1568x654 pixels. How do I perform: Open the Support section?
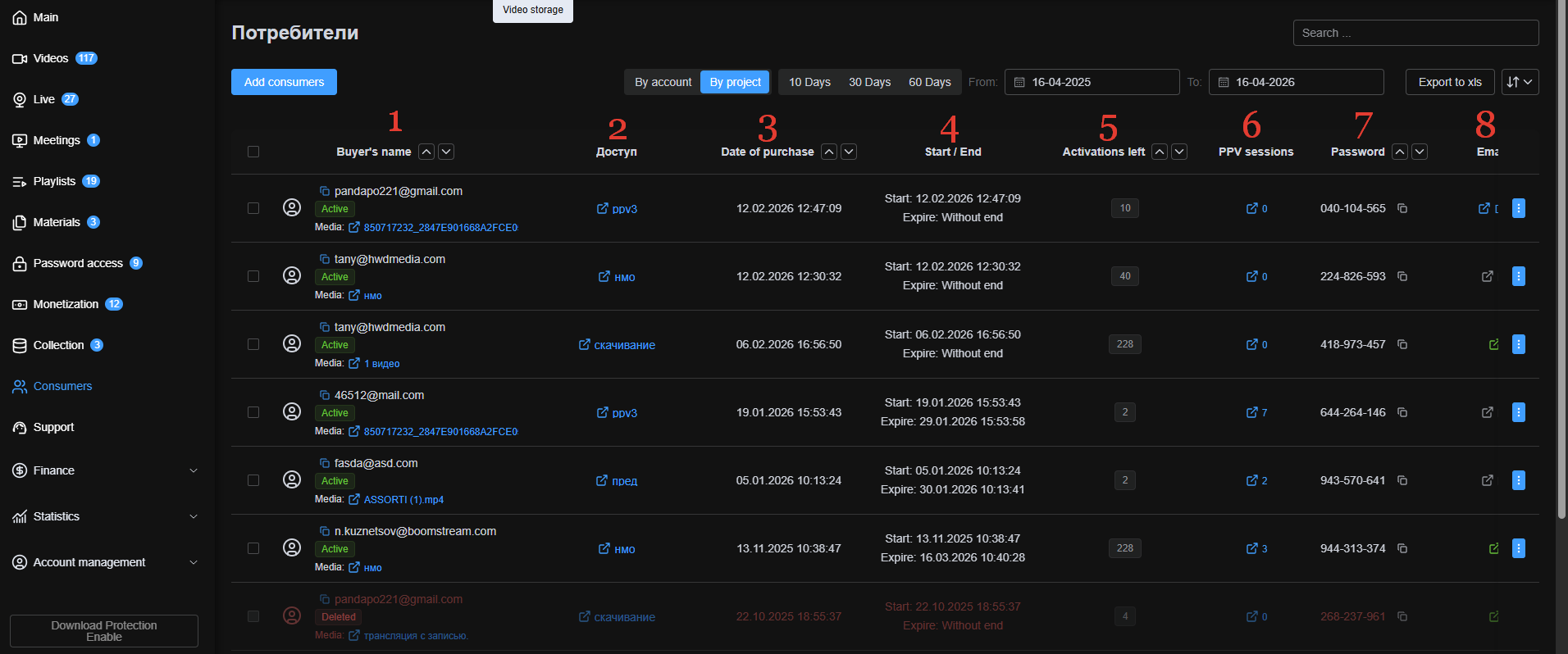(53, 427)
